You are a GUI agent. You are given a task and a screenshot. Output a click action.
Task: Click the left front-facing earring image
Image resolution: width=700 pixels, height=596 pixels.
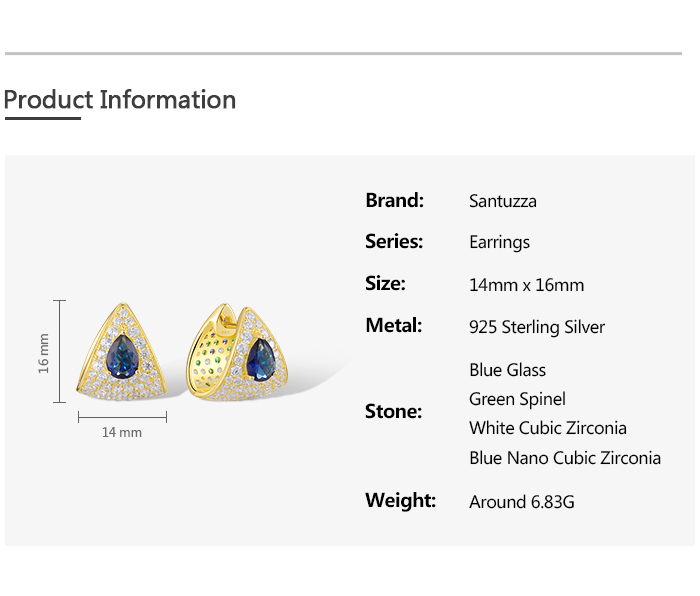(123, 355)
